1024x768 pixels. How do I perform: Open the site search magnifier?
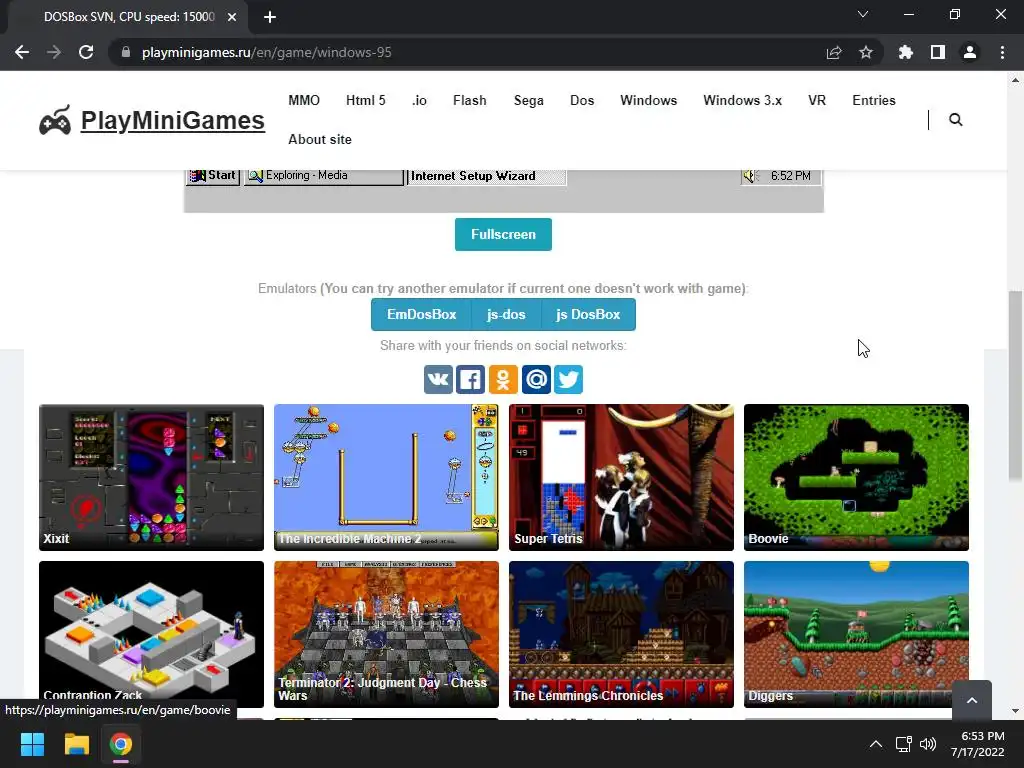(955, 120)
